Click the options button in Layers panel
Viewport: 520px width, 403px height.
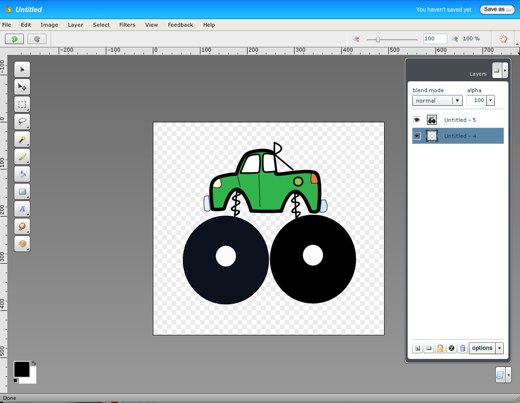482,348
